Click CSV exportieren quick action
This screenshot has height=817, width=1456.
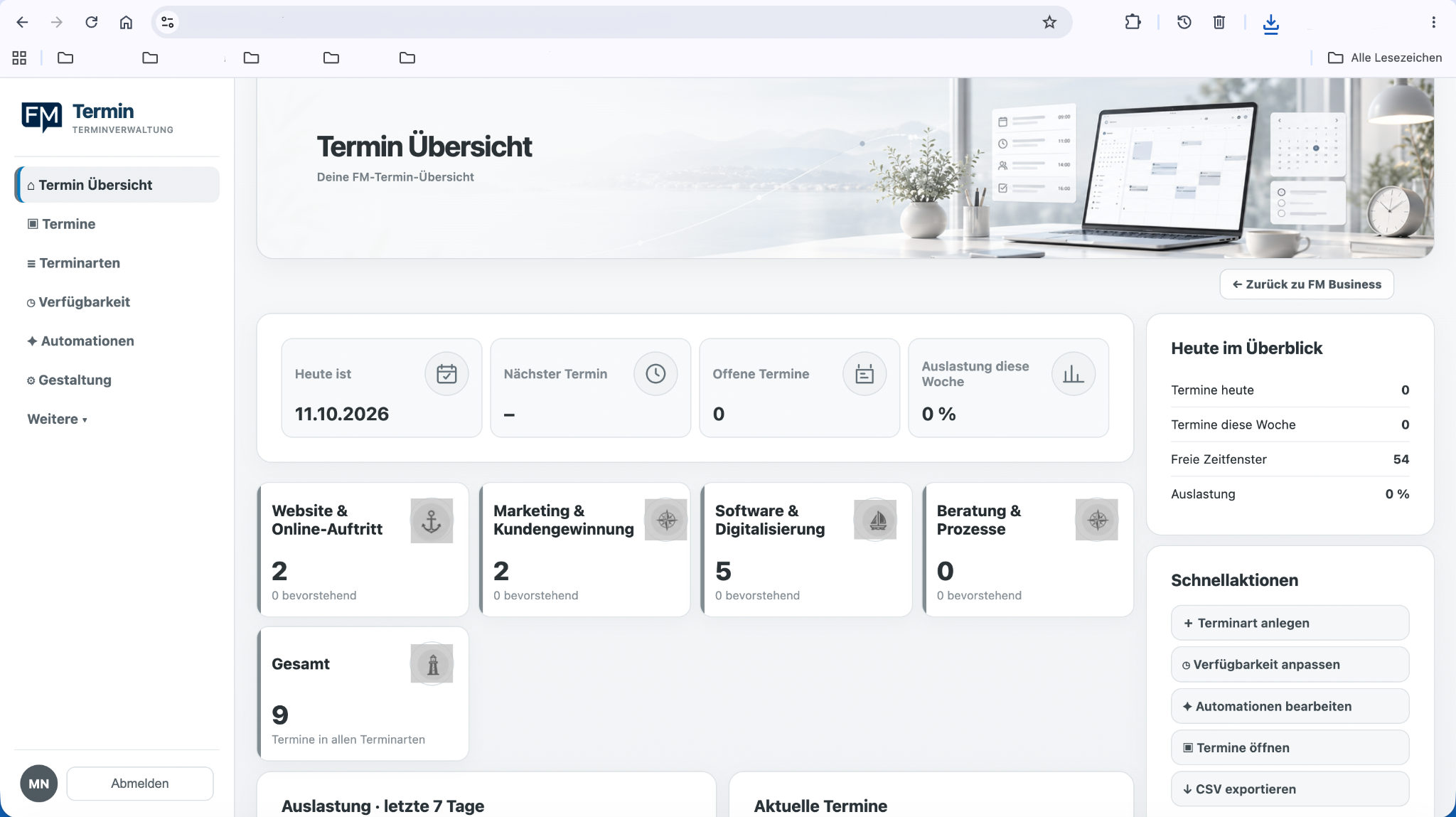coord(1290,789)
